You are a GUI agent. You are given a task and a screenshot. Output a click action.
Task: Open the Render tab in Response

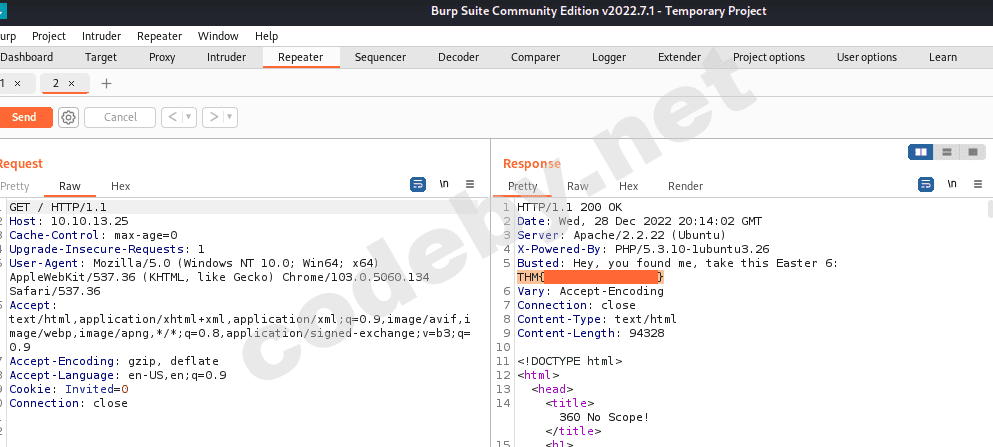pos(685,186)
